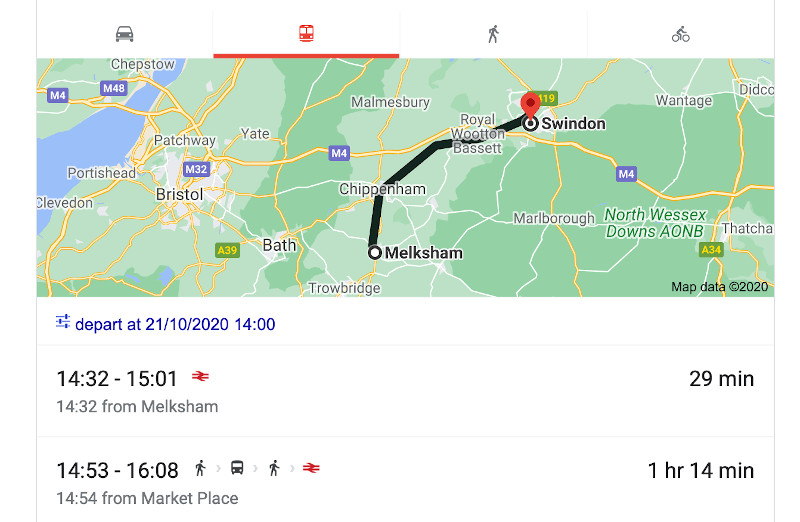Open departure options settings icon

63,322
